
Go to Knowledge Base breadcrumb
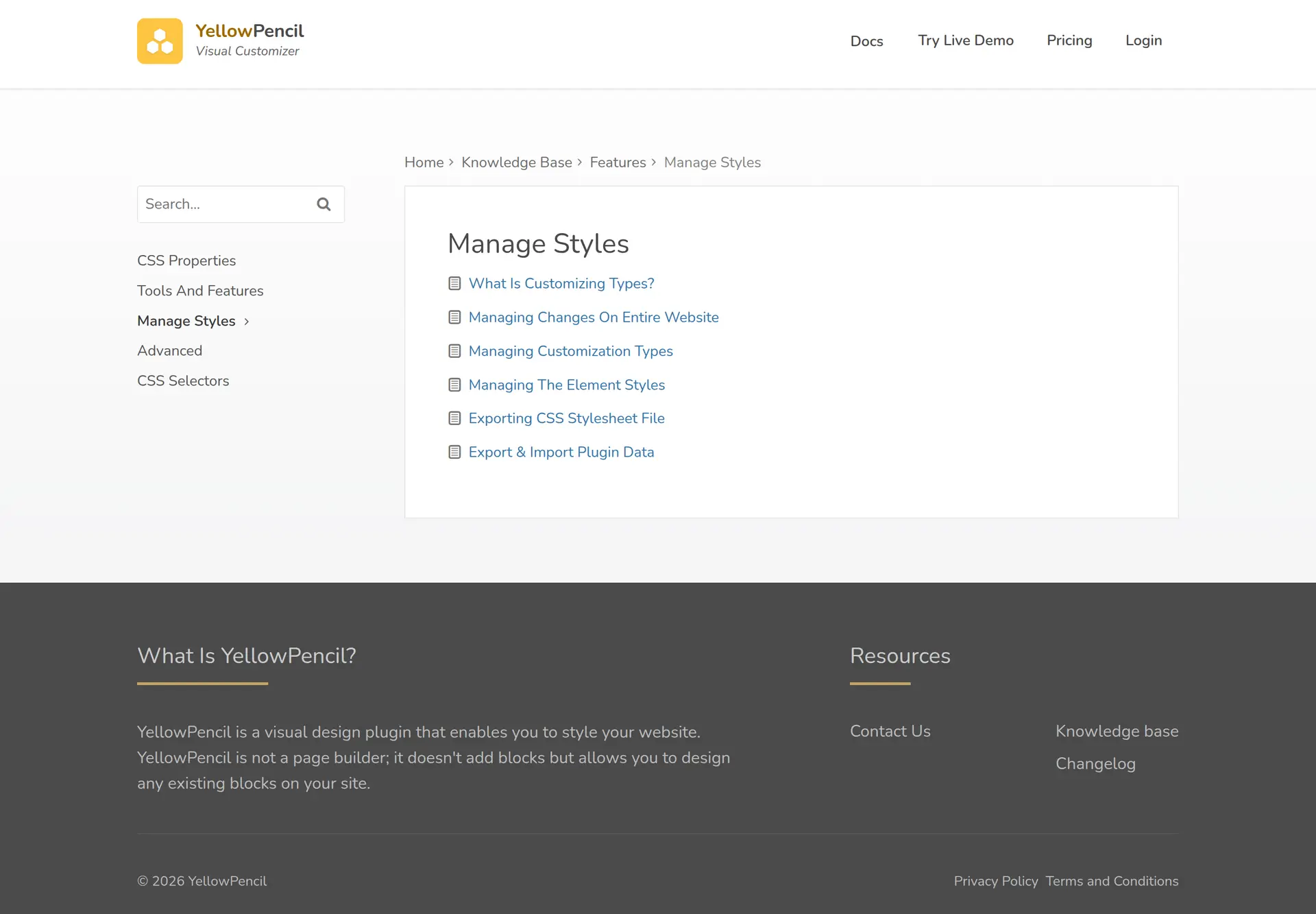point(517,163)
